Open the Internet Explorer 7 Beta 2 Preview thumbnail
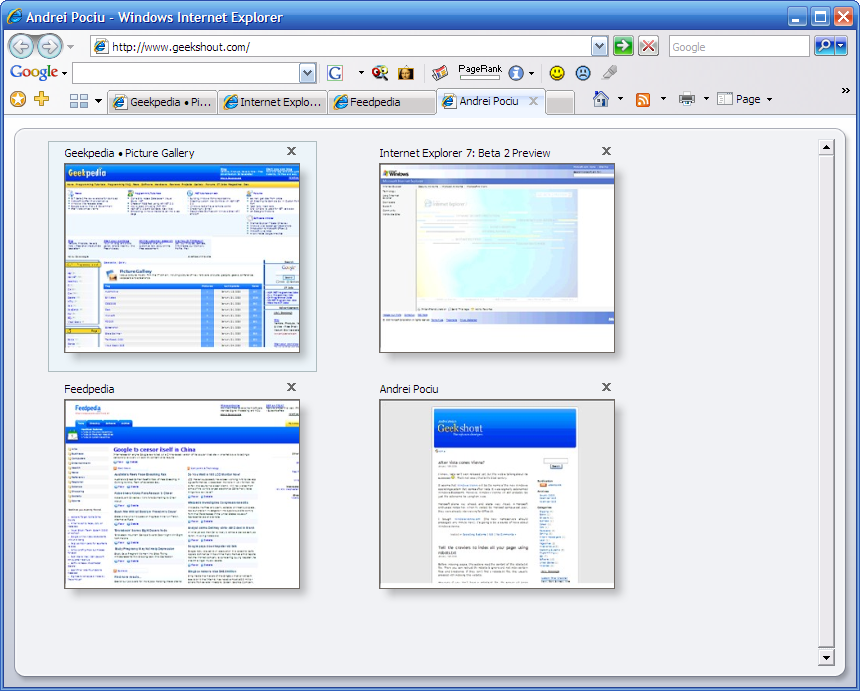Viewport: 860px width, 691px height. tap(497, 258)
